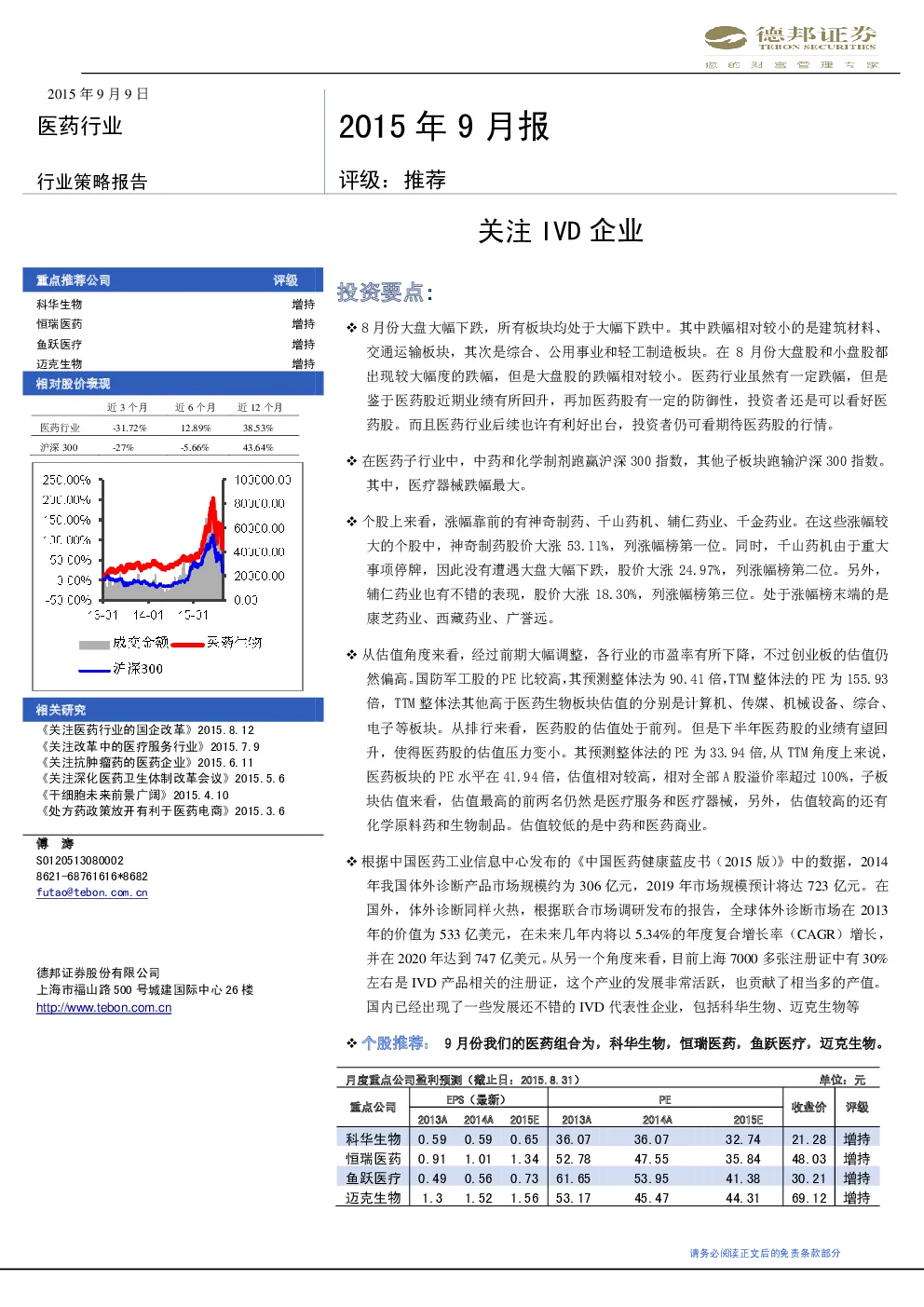Click 恒瑞医药 closing price 48.03
Image resolution: width=924 pixels, height=1307 pixels.
click(x=808, y=1160)
